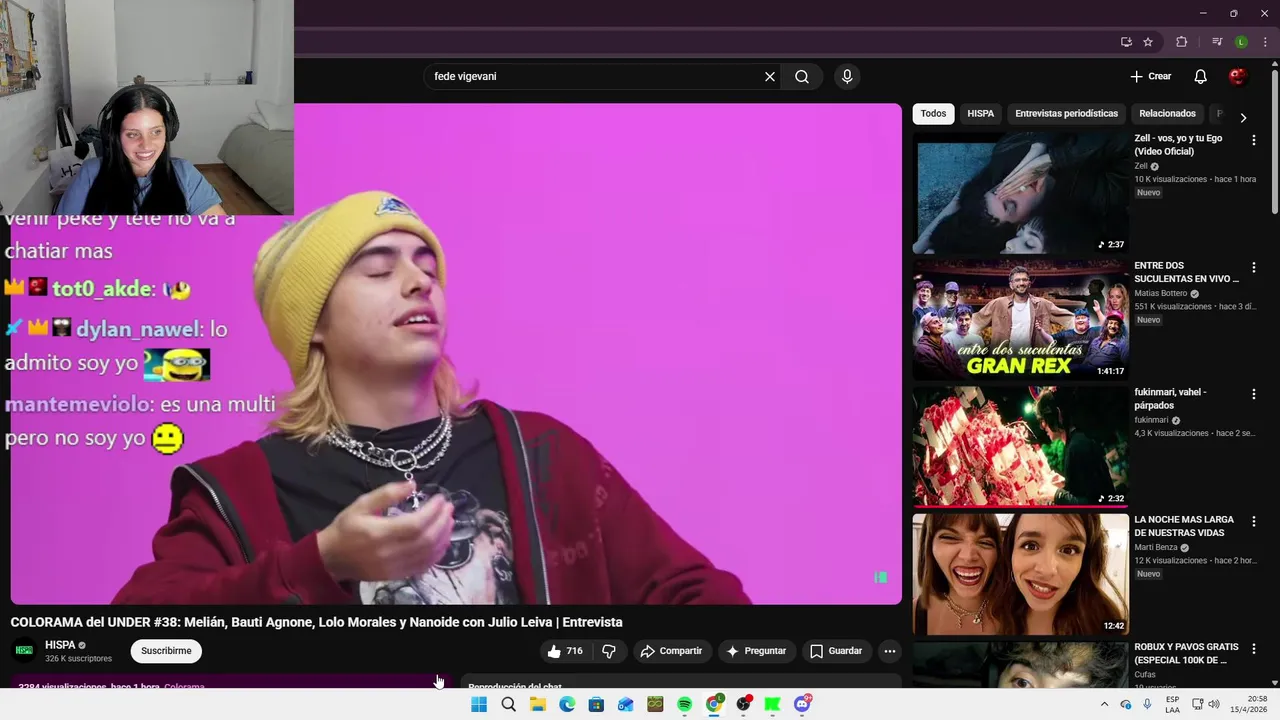Switch to Chrome in the taskbar

tap(714, 704)
